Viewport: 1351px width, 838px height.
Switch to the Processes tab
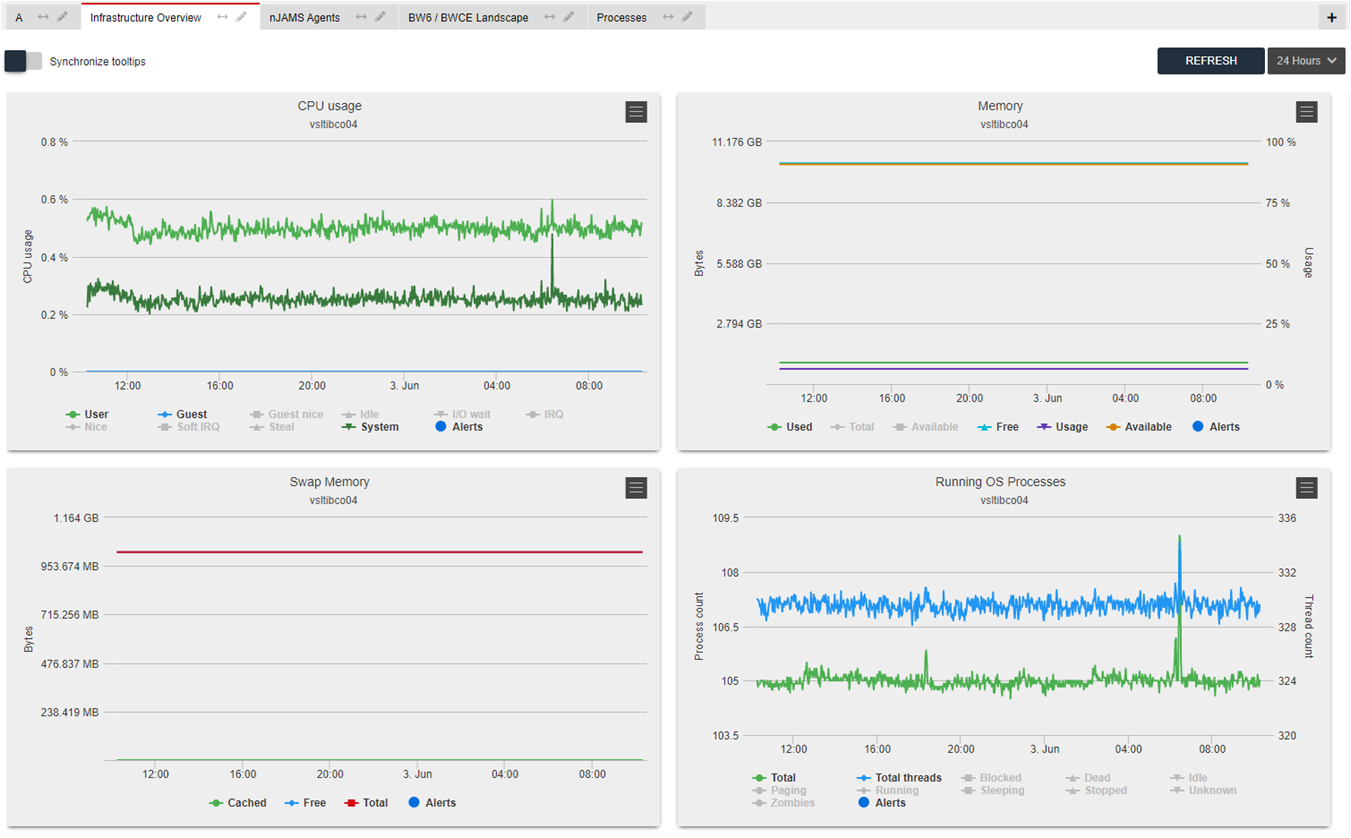[x=621, y=17]
